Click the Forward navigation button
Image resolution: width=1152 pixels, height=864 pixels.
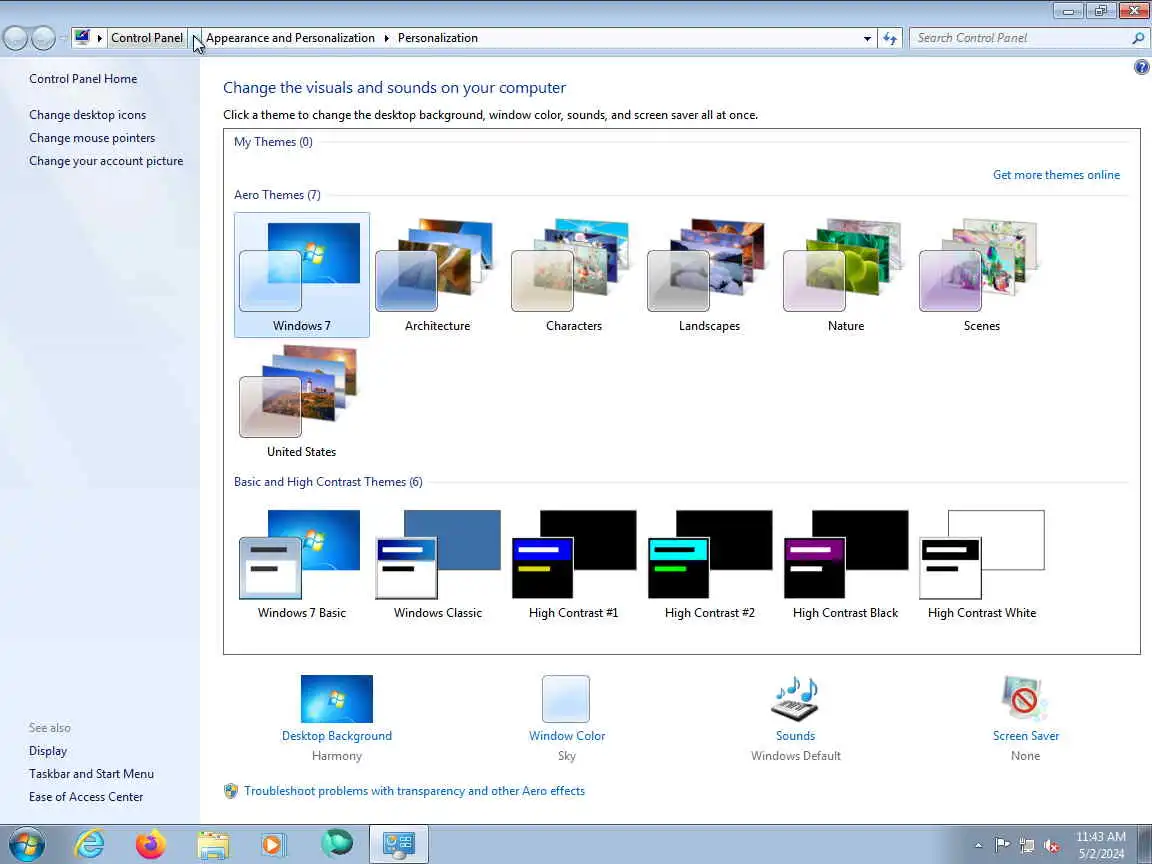point(43,37)
